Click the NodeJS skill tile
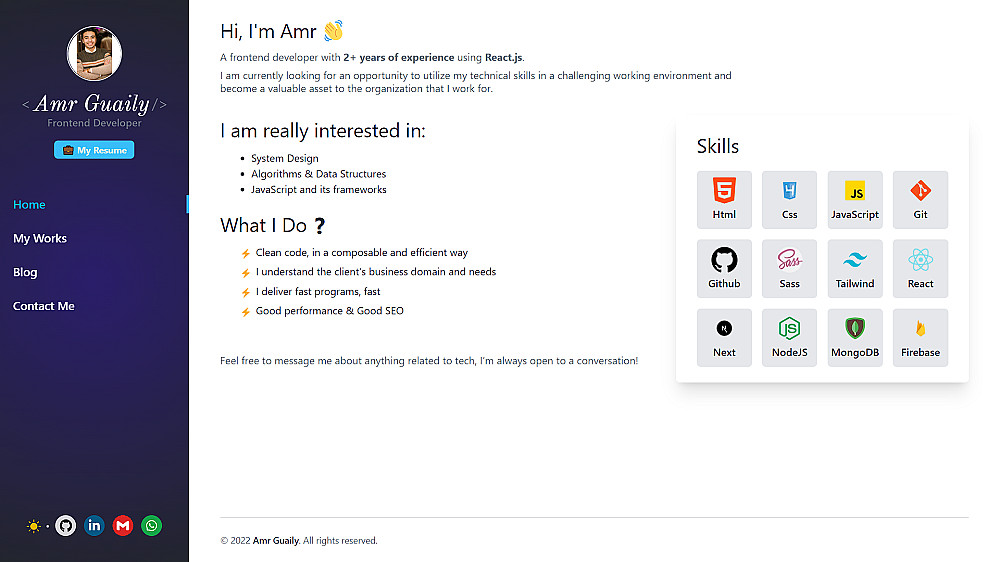The height and width of the screenshot is (562, 1000). point(789,337)
